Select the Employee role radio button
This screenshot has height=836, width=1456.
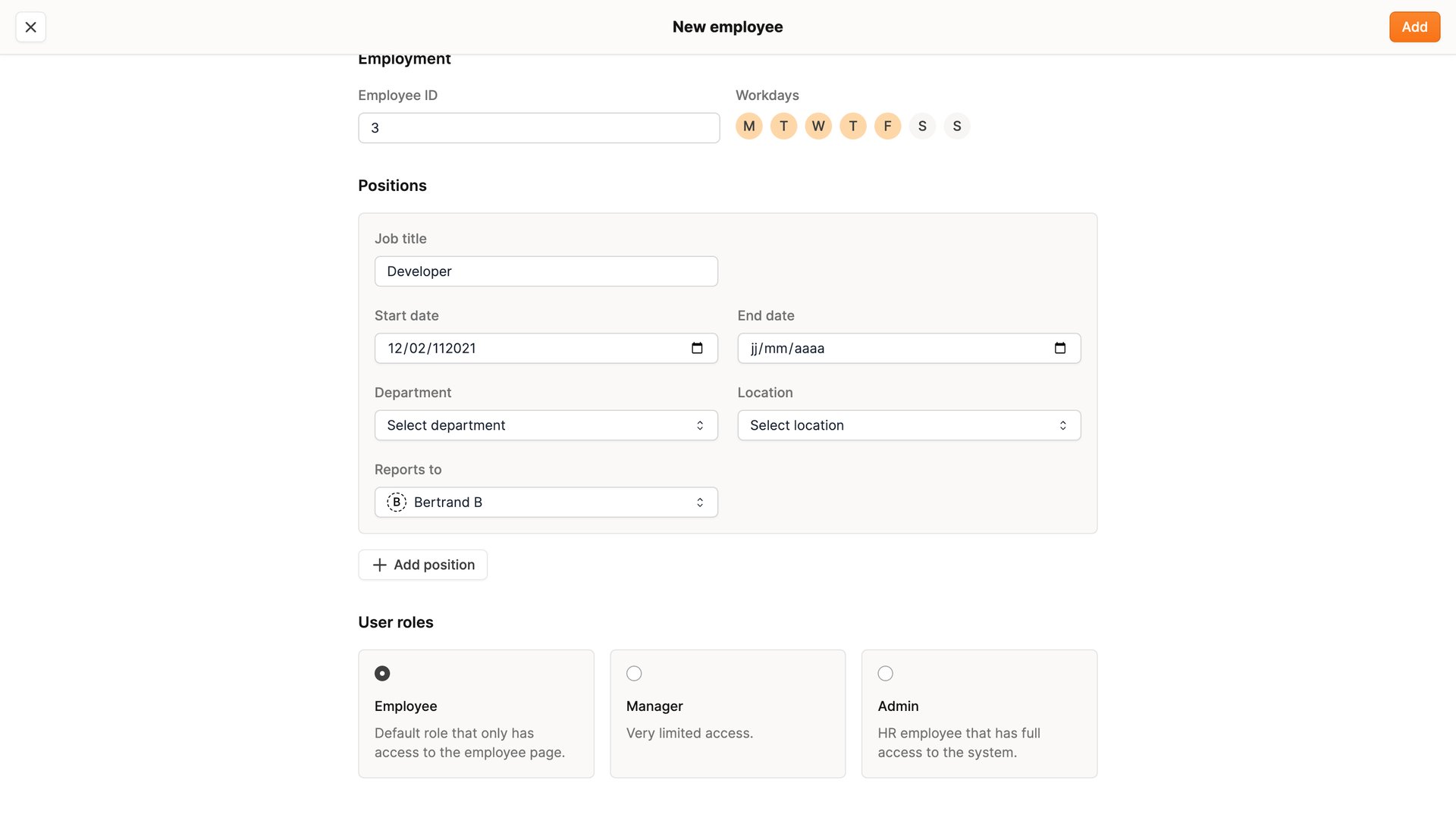(382, 673)
